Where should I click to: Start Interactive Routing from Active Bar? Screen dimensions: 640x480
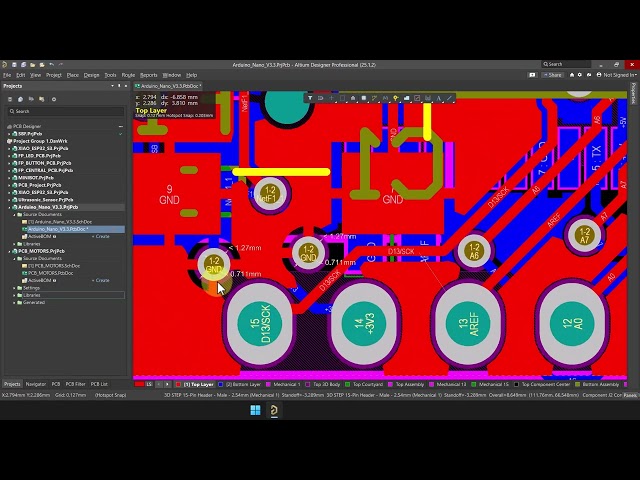[x=374, y=98]
